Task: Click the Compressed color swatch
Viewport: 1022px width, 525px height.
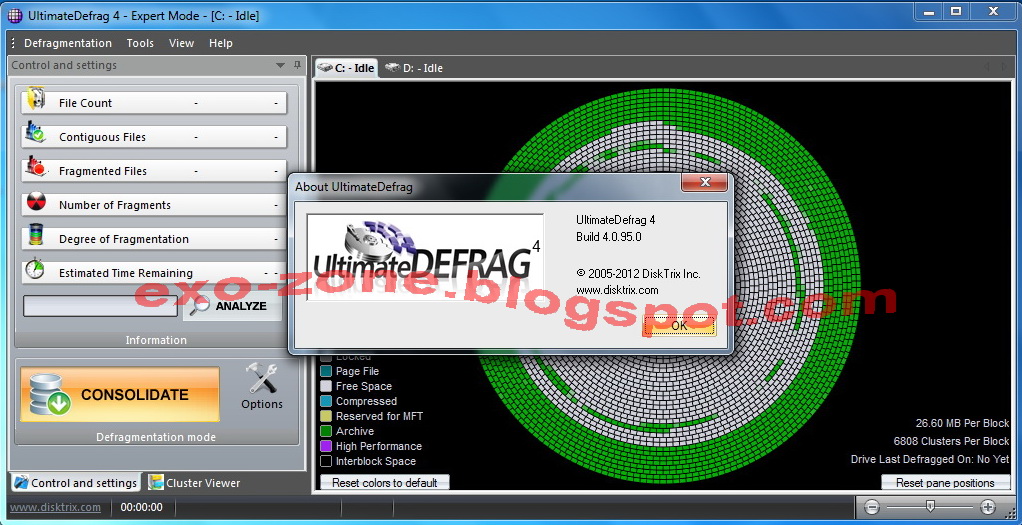Action: 326,401
